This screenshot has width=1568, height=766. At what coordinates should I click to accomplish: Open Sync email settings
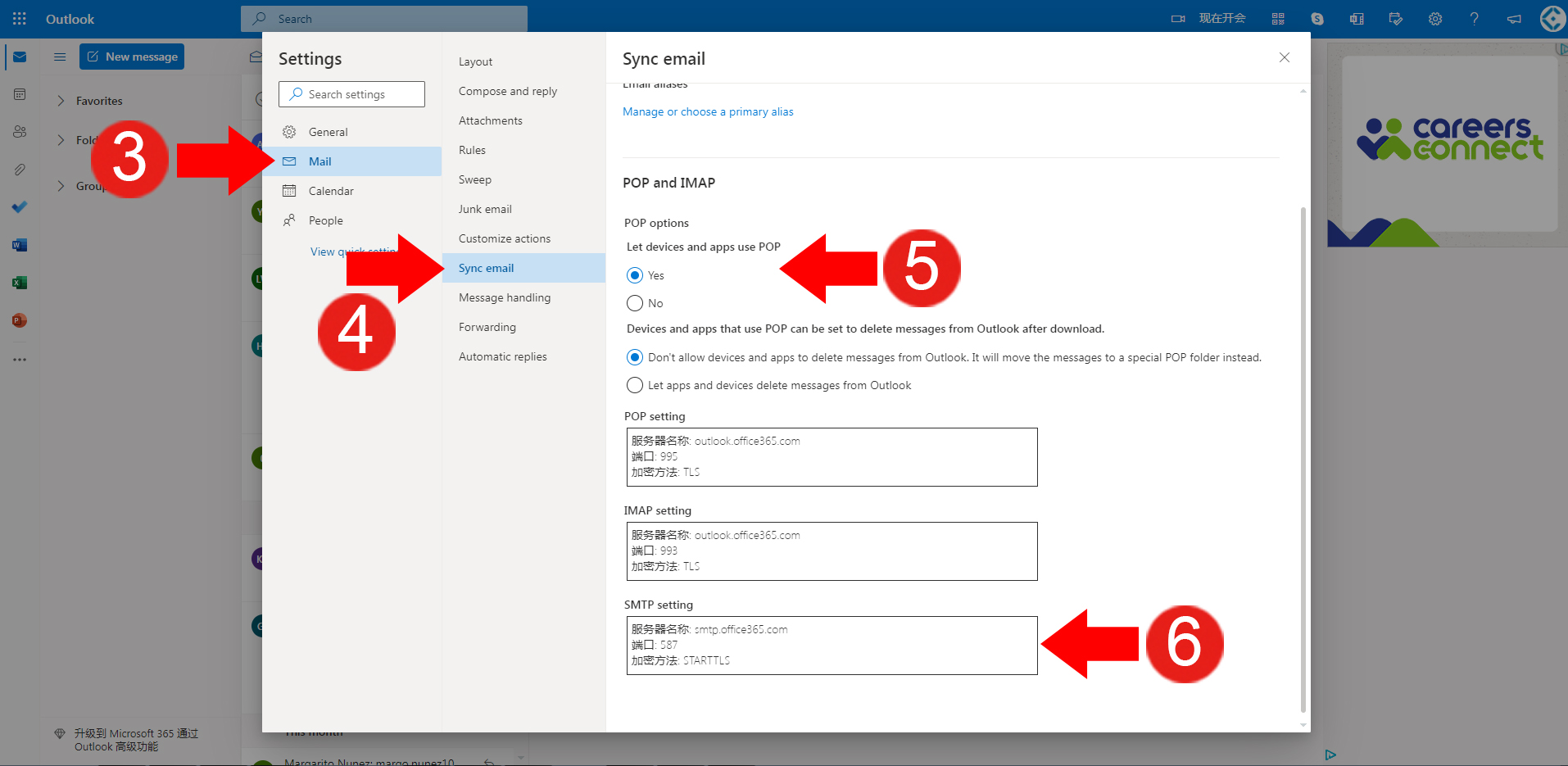523,268
